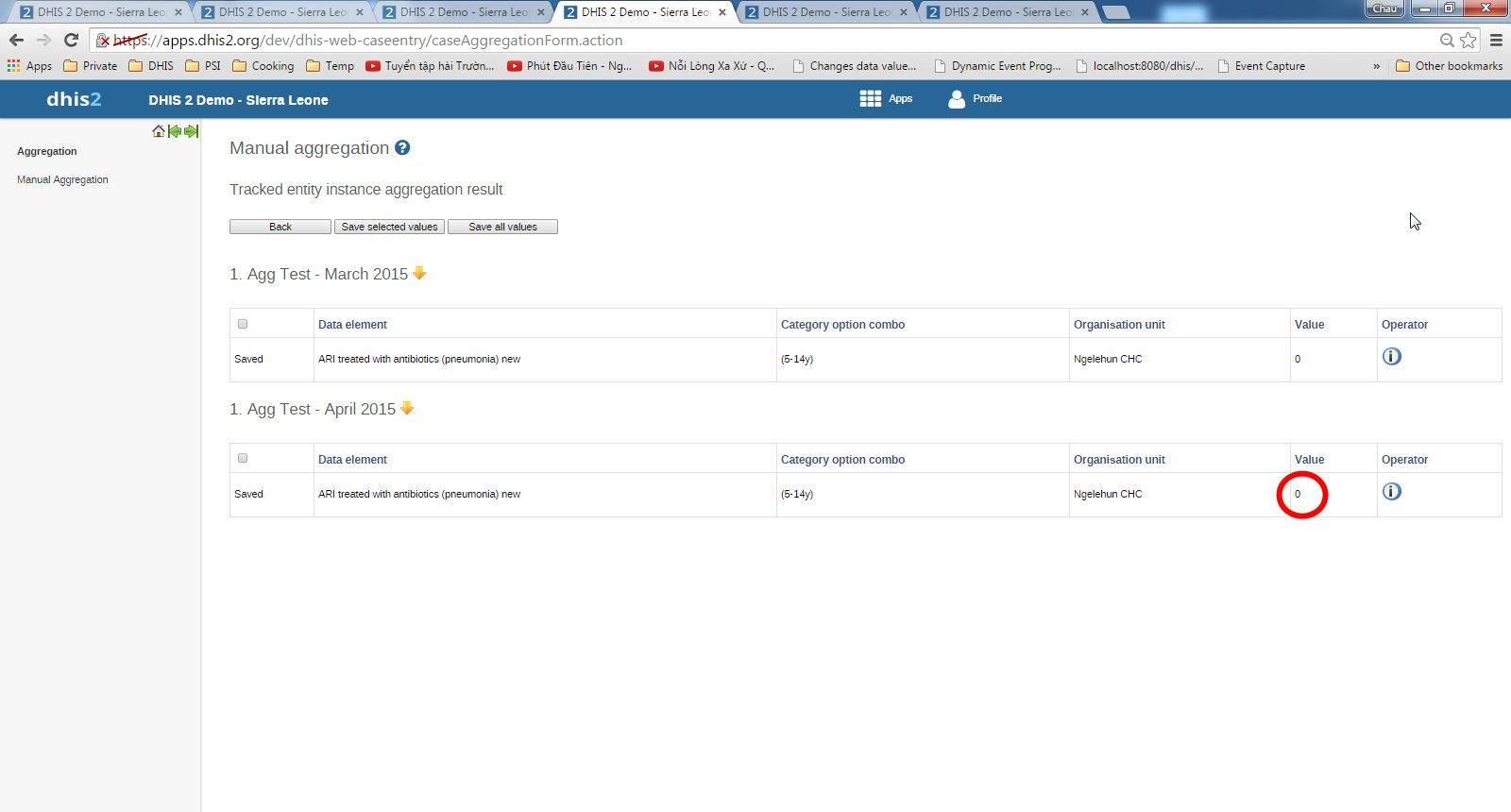Image resolution: width=1511 pixels, height=812 pixels.
Task: Click the dhis2 logo in the header
Action: coord(74,99)
